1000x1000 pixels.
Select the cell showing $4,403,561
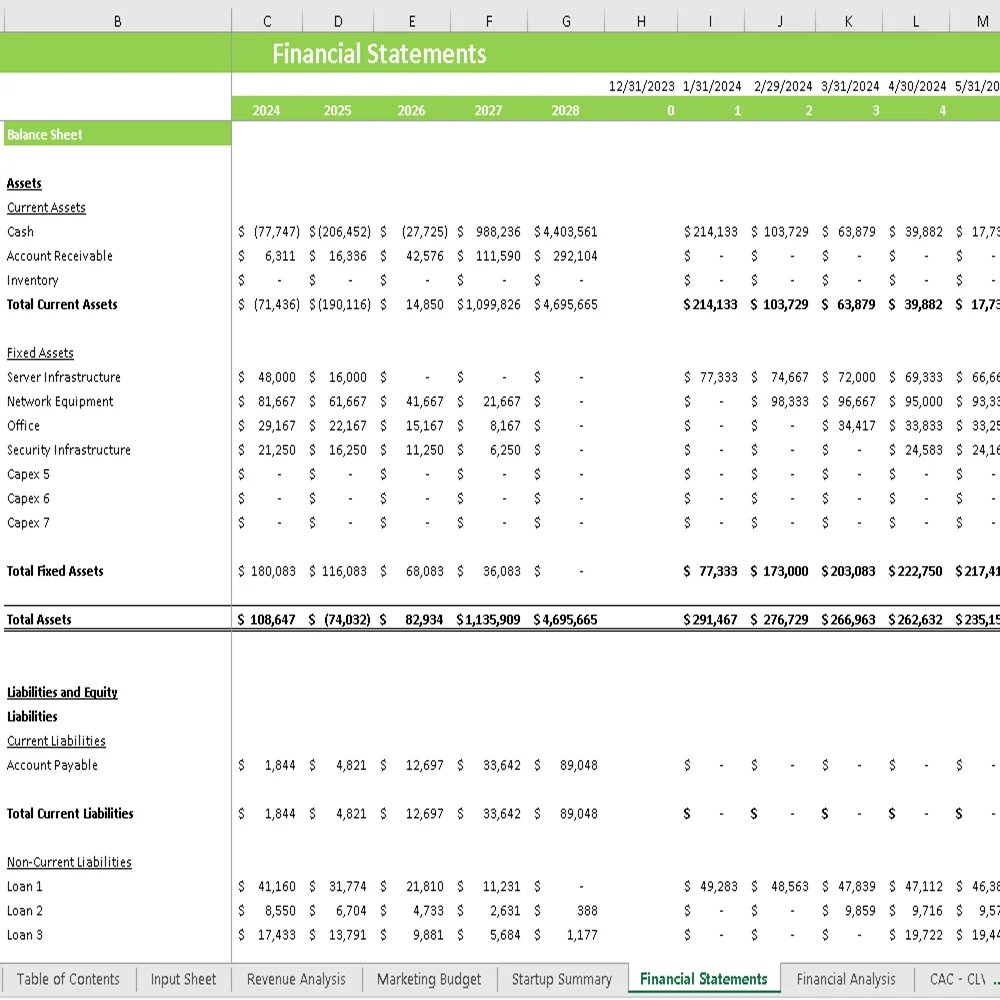(x=566, y=231)
